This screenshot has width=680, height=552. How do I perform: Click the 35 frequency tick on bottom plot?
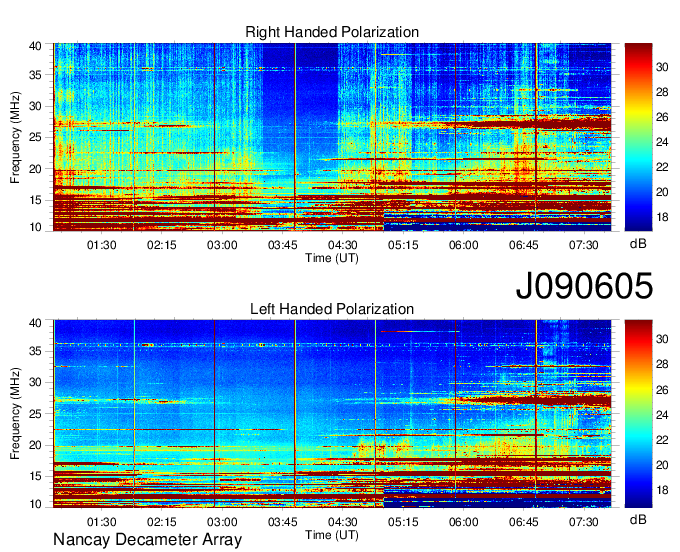click(x=35, y=351)
